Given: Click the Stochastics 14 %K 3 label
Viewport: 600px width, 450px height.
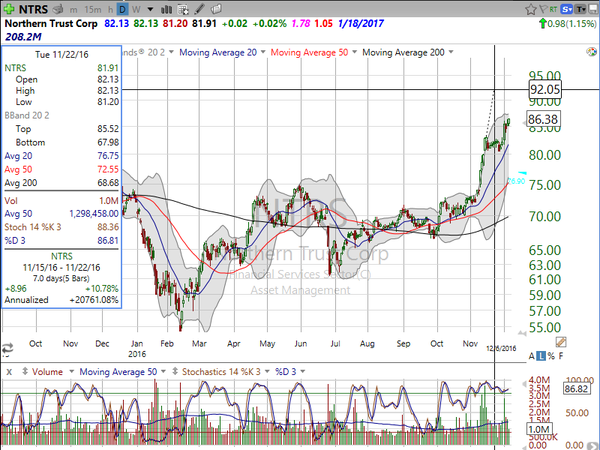Looking at the screenshot, I should (221, 372).
